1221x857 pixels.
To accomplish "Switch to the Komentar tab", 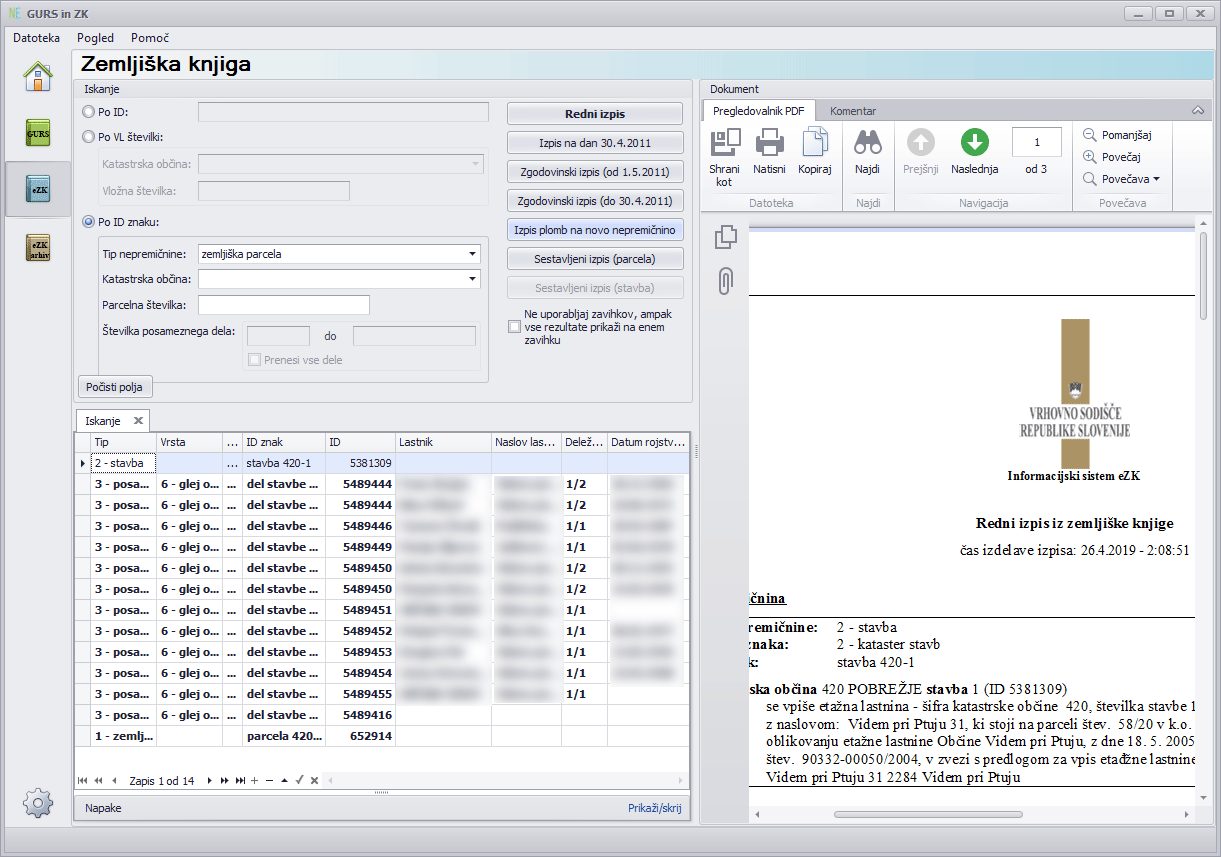I will [852, 111].
